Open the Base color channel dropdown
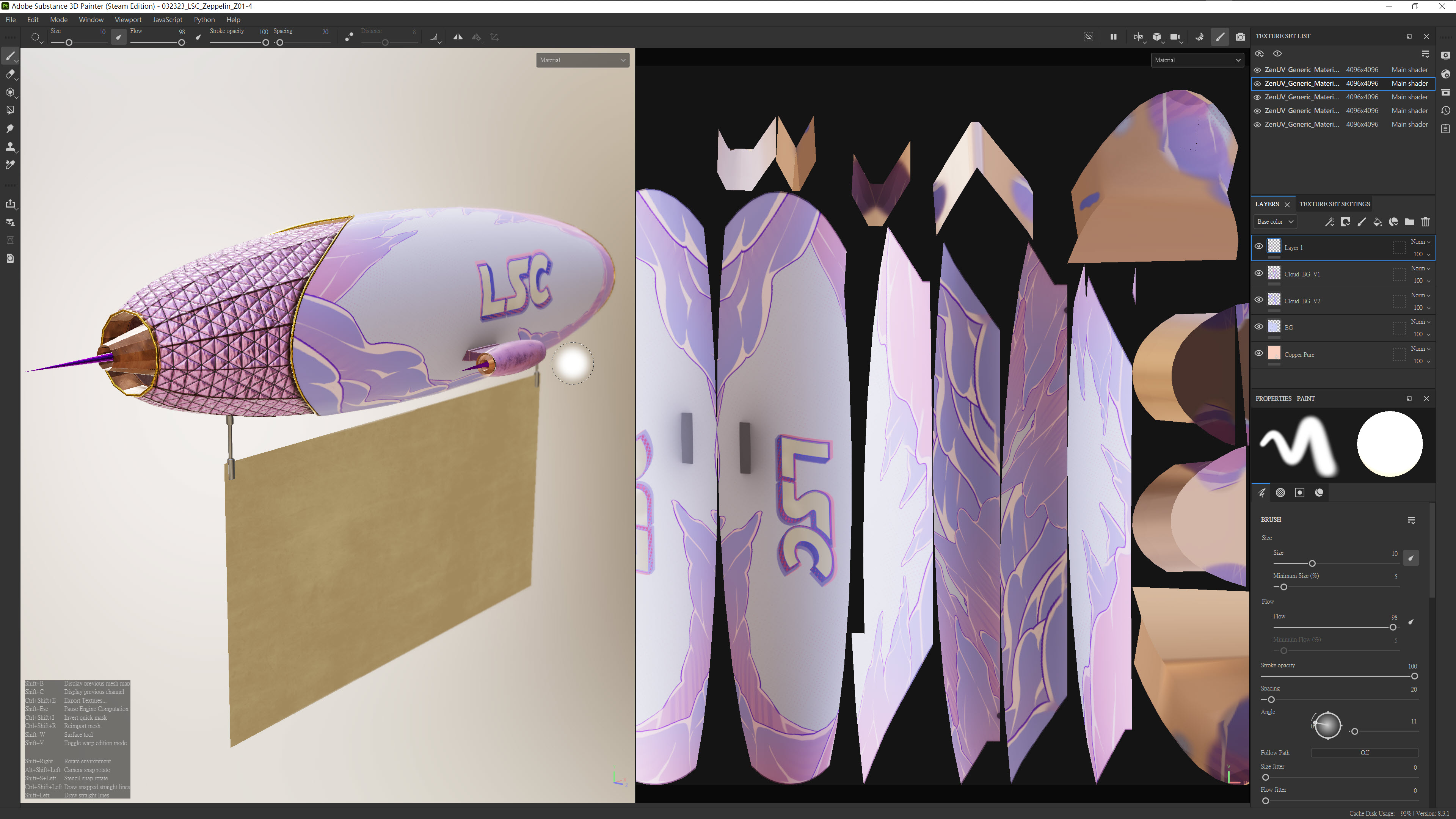The image size is (1456, 819). (1274, 222)
